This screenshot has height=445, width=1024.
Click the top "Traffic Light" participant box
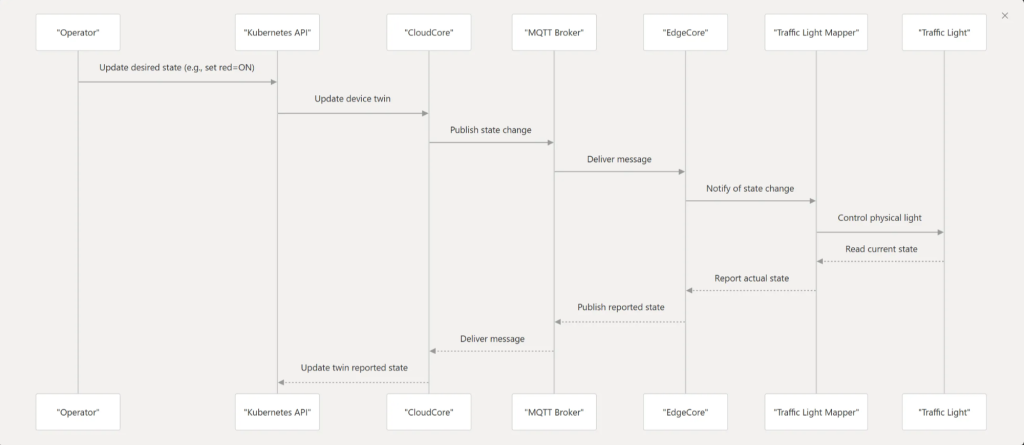(x=943, y=33)
